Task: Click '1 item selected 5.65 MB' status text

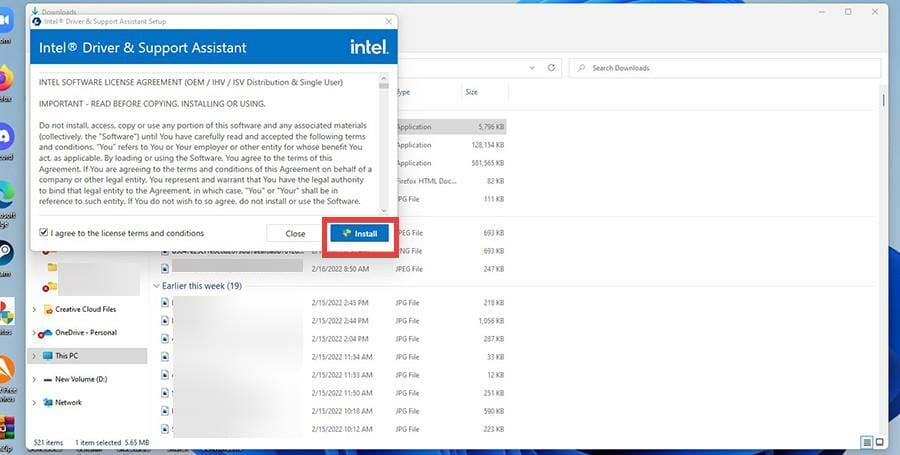Action: coord(112,442)
